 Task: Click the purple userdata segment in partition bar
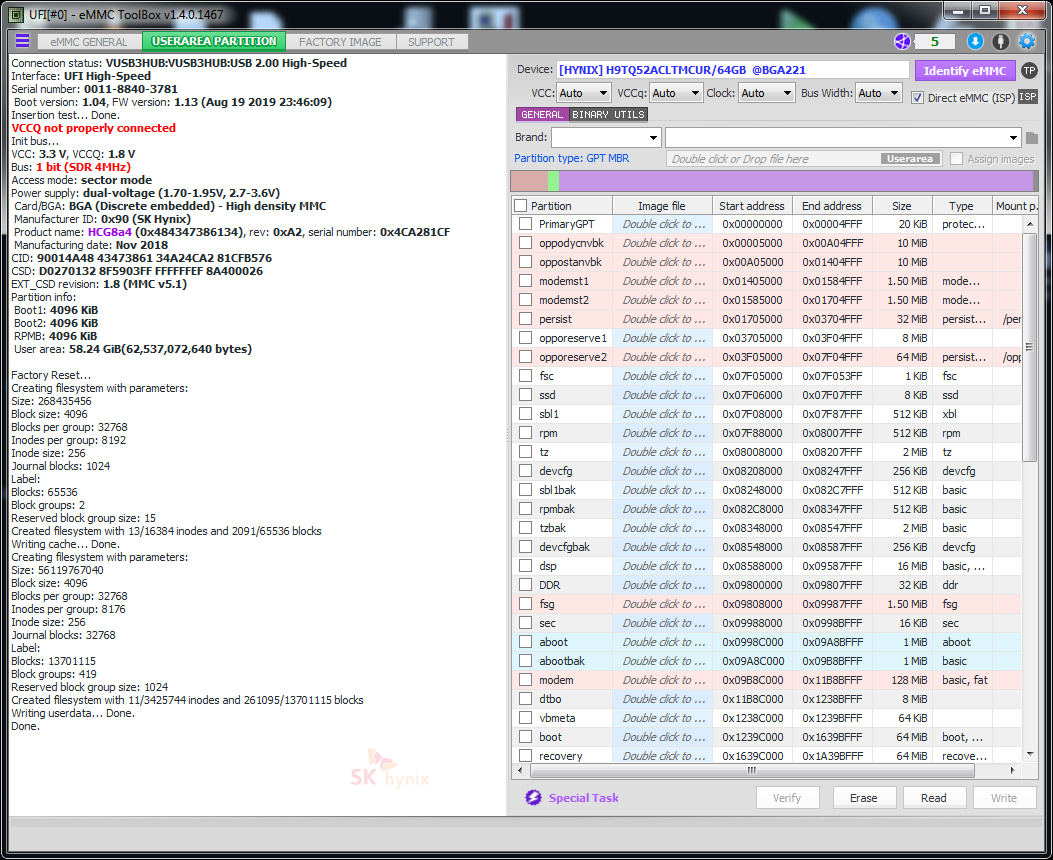[x=796, y=181]
